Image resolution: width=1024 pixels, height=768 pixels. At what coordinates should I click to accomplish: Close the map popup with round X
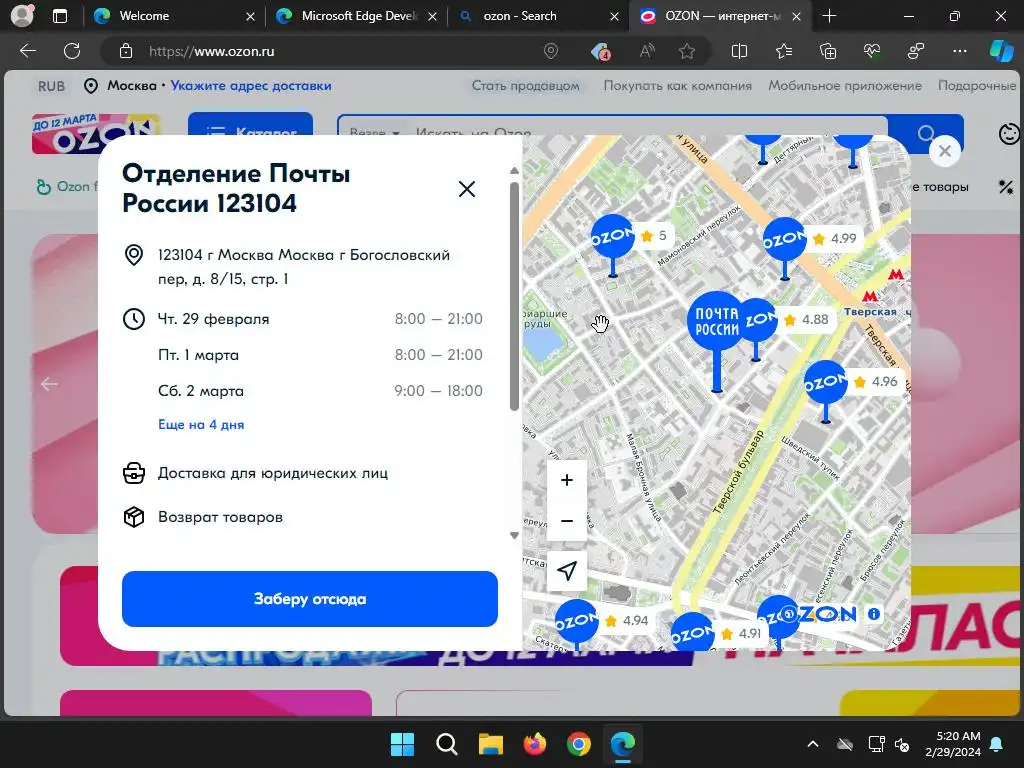[x=944, y=152]
